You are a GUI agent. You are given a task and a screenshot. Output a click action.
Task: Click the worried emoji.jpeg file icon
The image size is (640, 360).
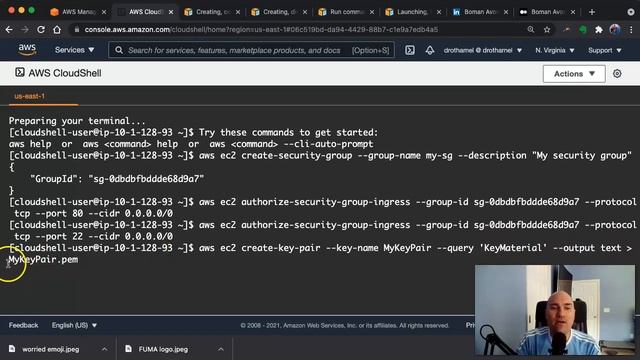12,349
